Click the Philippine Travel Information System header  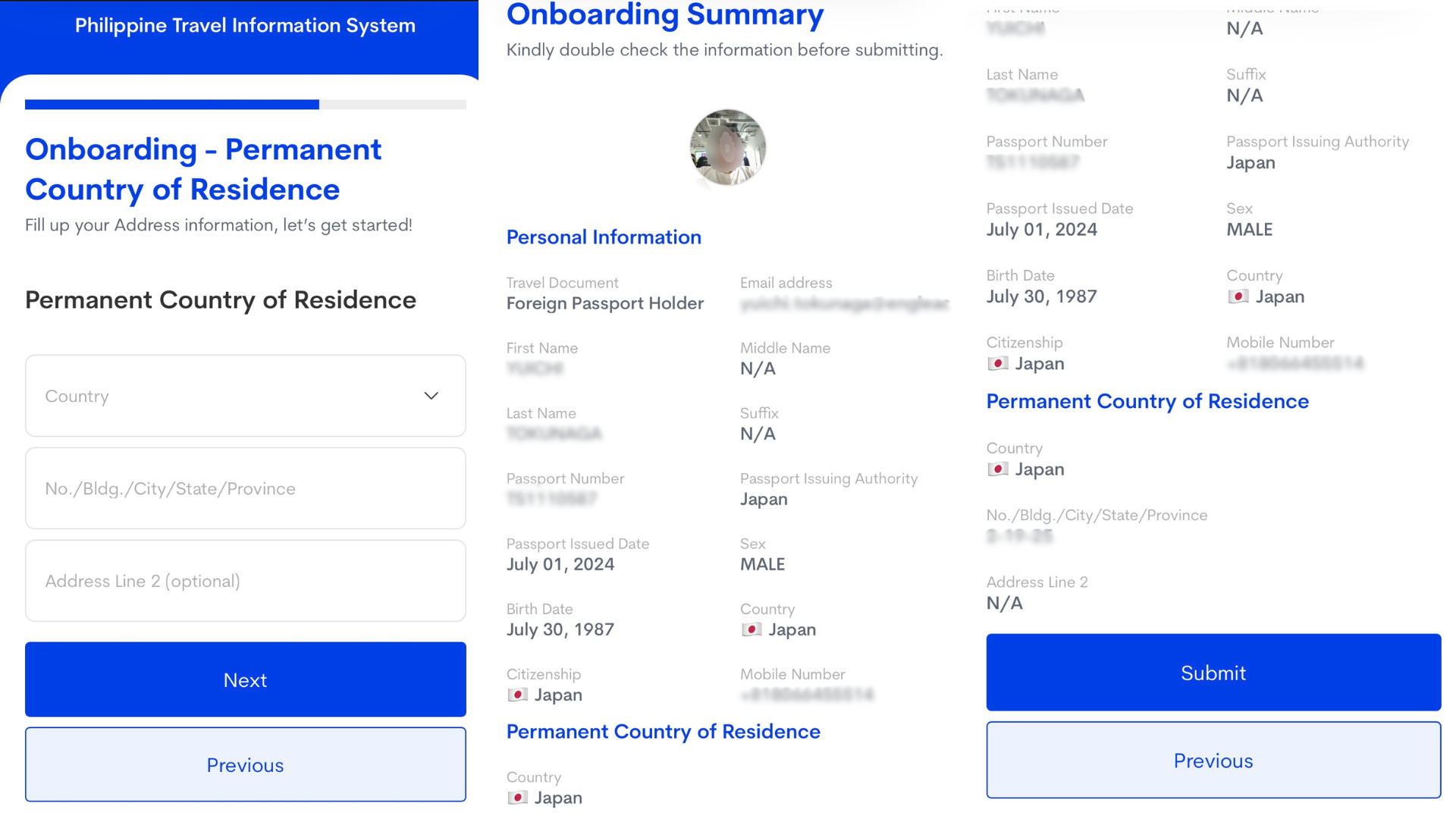tap(245, 26)
